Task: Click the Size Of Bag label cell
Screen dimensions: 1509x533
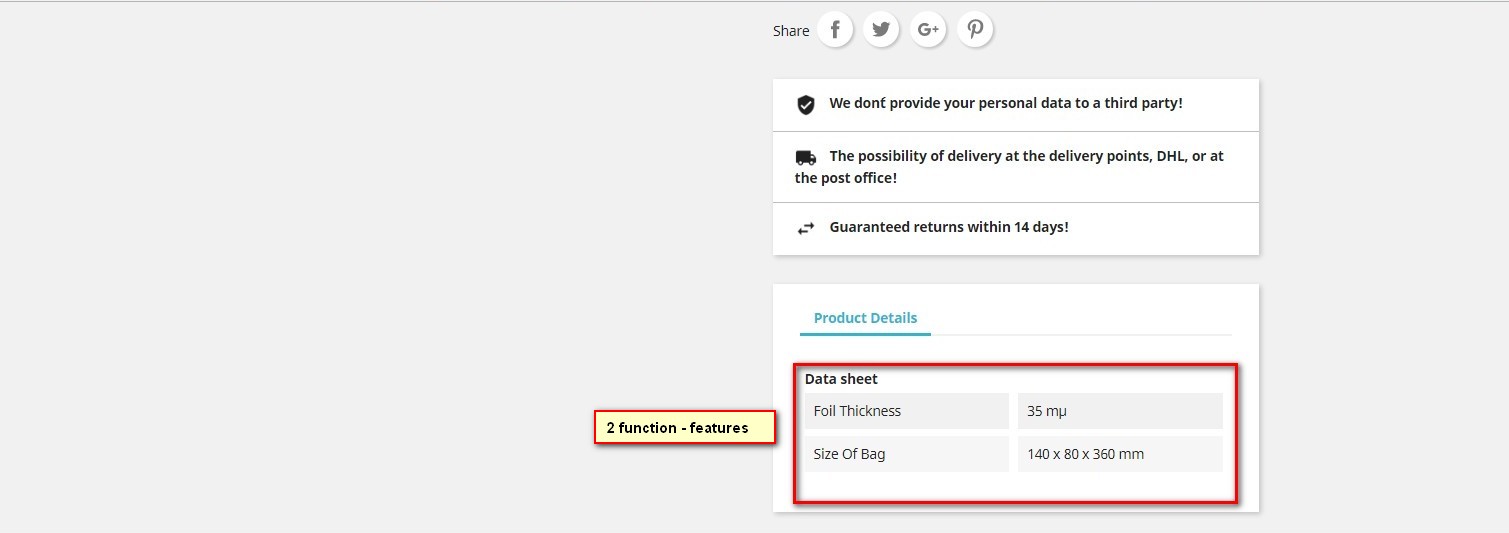Action: [907, 454]
